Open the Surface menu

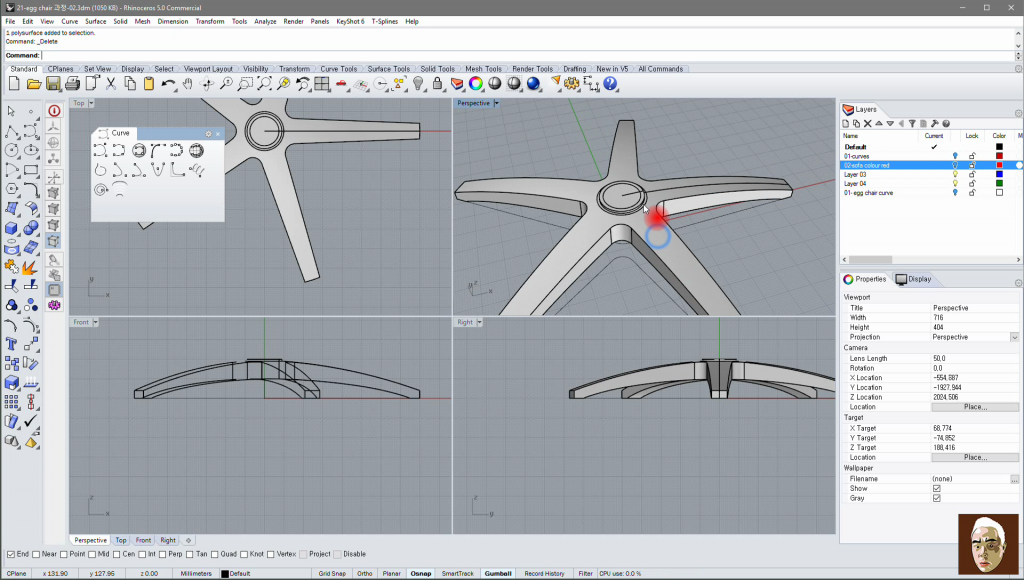point(95,22)
